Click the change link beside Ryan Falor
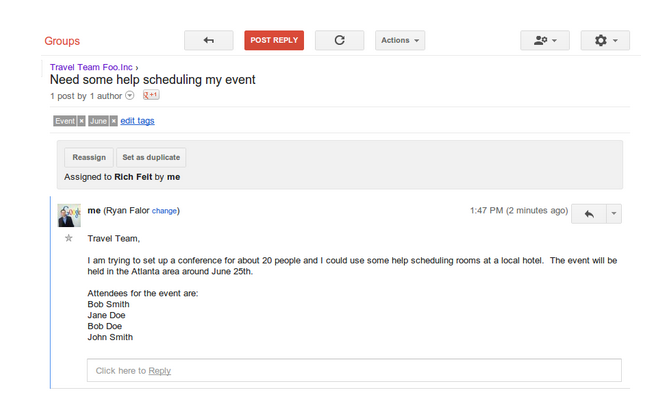Image resolution: width=671 pixels, height=408 pixels. click(164, 211)
